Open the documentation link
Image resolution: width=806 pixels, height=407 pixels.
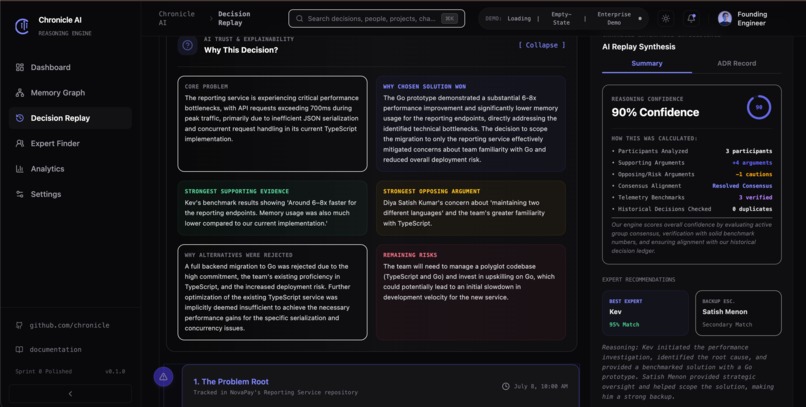tap(56, 349)
